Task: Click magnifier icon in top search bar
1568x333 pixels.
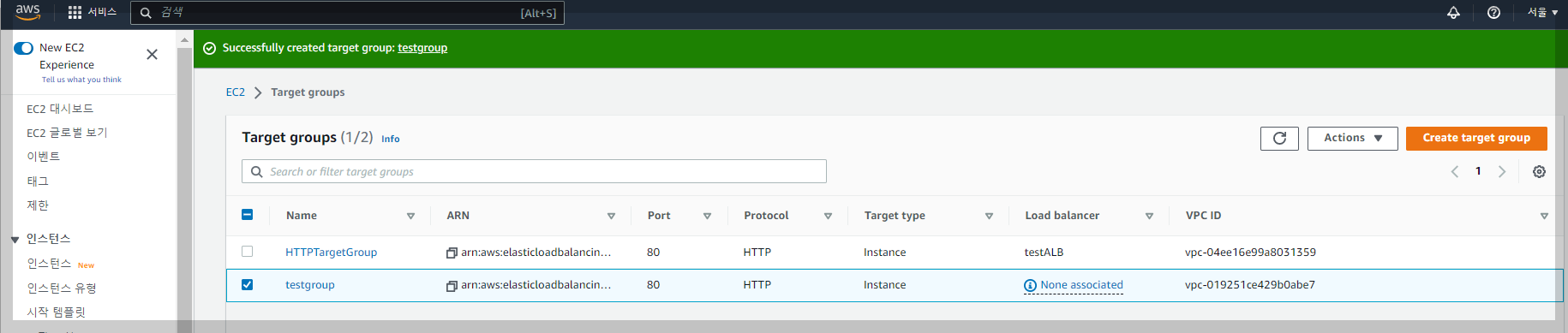Action: [146, 13]
